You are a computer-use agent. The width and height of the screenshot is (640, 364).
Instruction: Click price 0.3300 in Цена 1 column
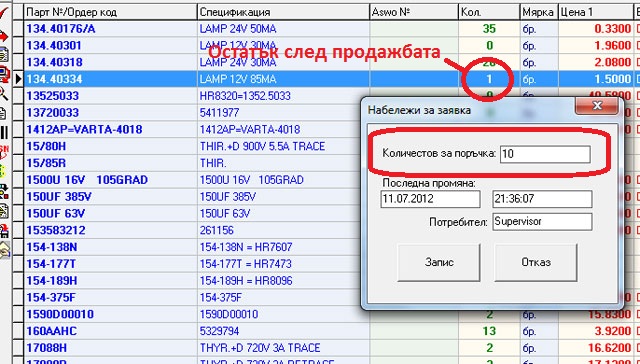(x=613, y=29)
